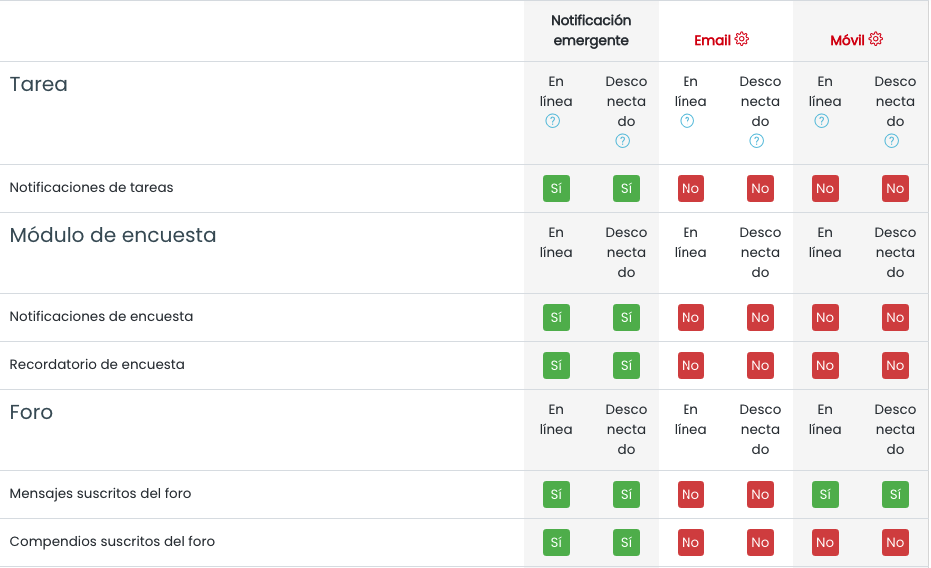
Task: Toggle Móvil offline for Recordatorio de encuesta
Action: (895, 365)
